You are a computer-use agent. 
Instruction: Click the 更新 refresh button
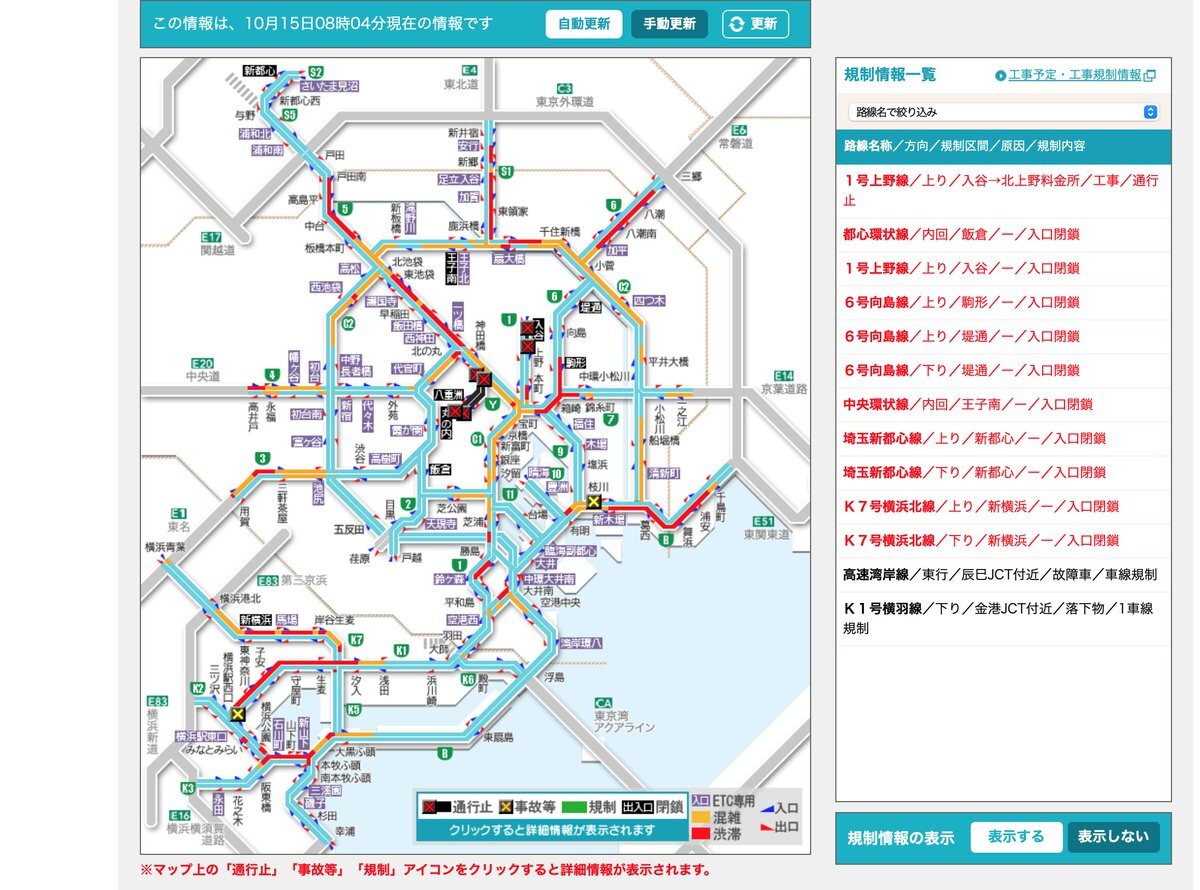[755, 24]
